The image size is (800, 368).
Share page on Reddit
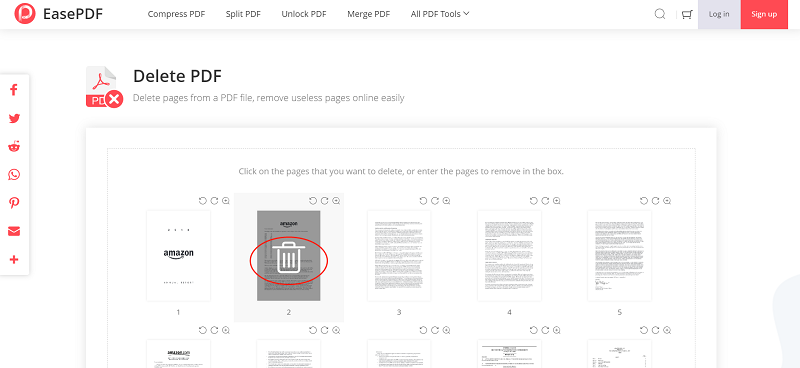pos(14,147)
